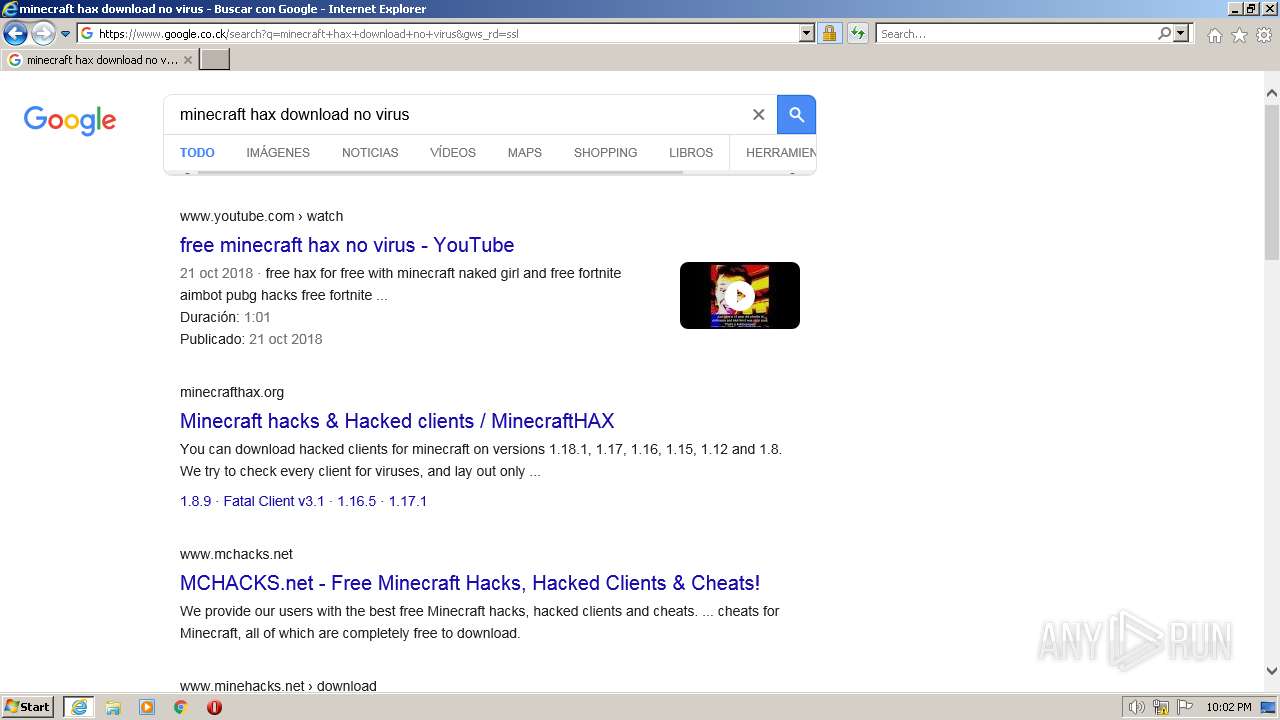Viewport: 1280px width, 720px height.
Task: Click the browser Search box
Action: 1016,33
